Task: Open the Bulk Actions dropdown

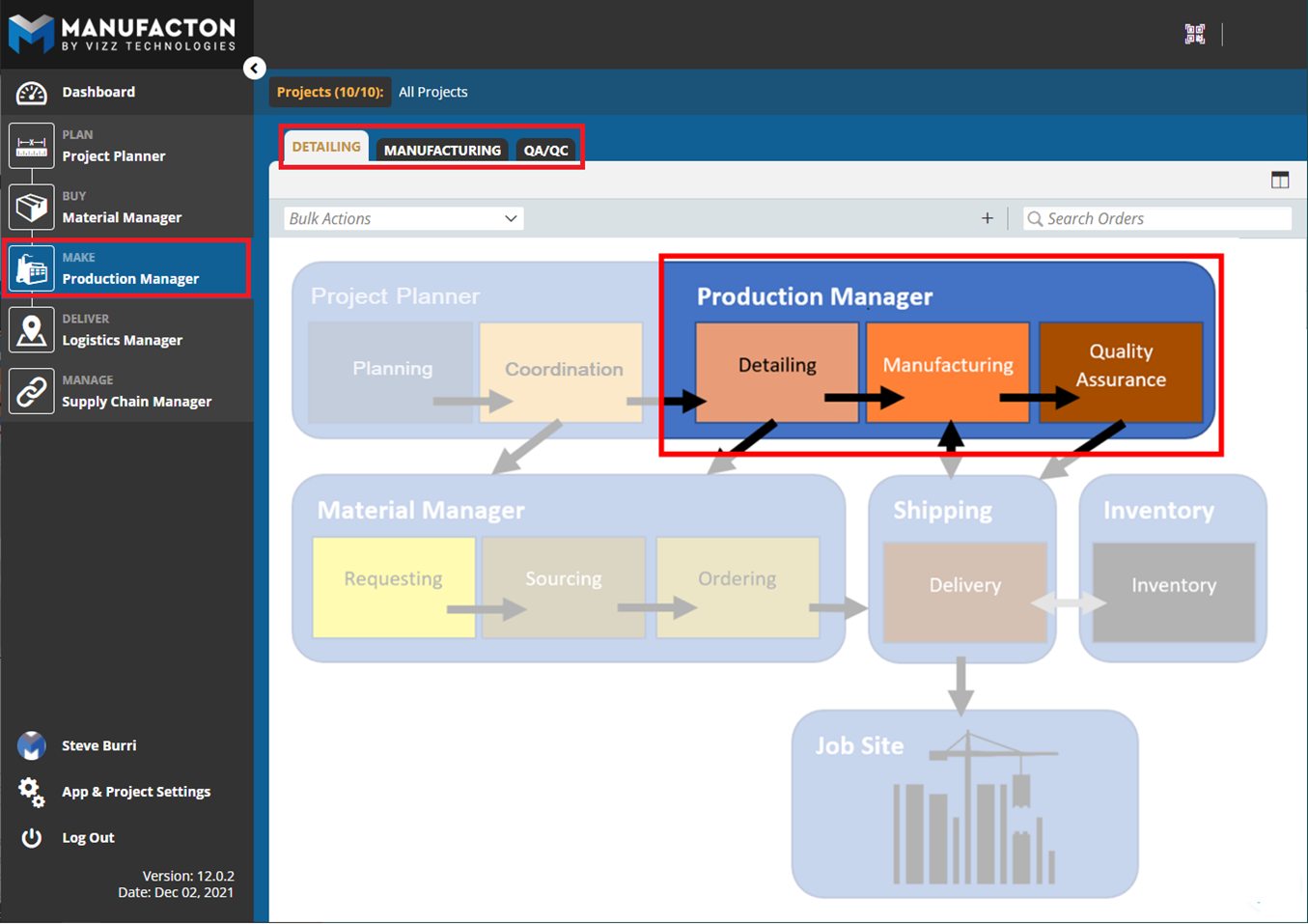Action: click(x=404, y=219)
